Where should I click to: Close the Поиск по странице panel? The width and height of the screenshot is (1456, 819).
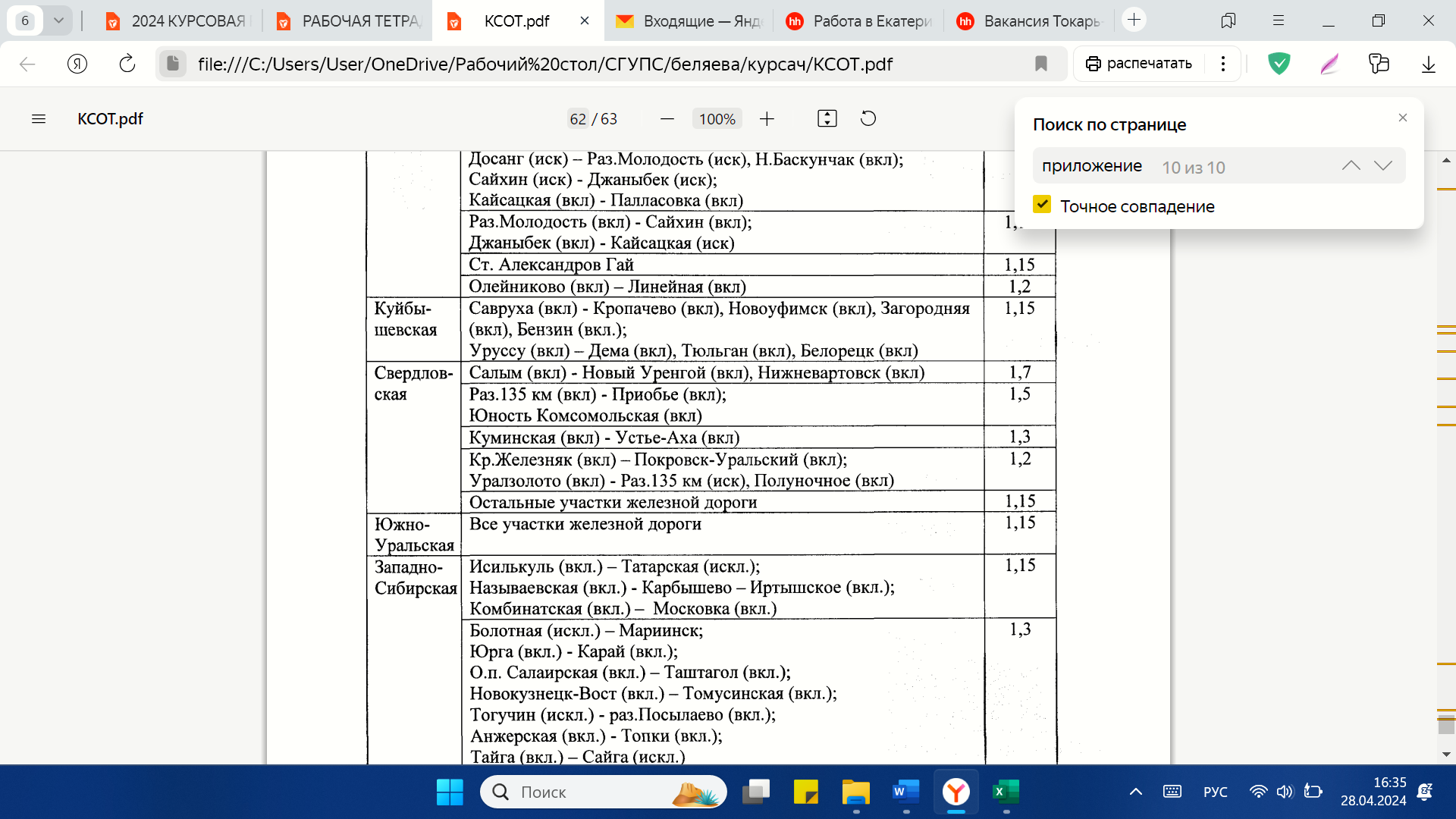(1403, 118)
